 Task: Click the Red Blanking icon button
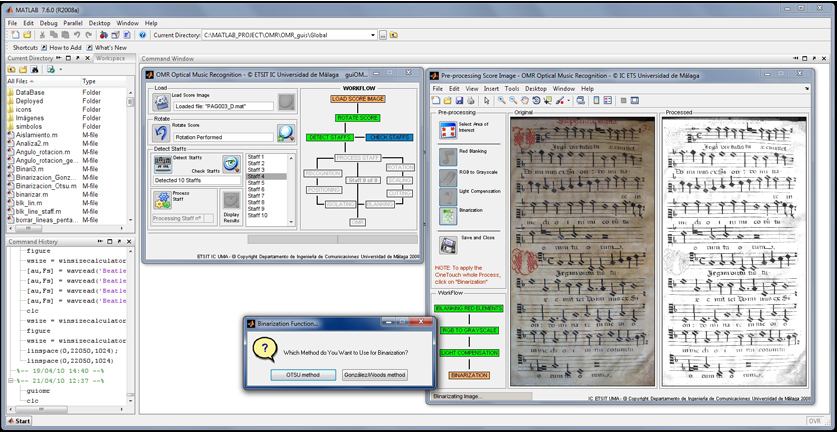pos(448,157)
